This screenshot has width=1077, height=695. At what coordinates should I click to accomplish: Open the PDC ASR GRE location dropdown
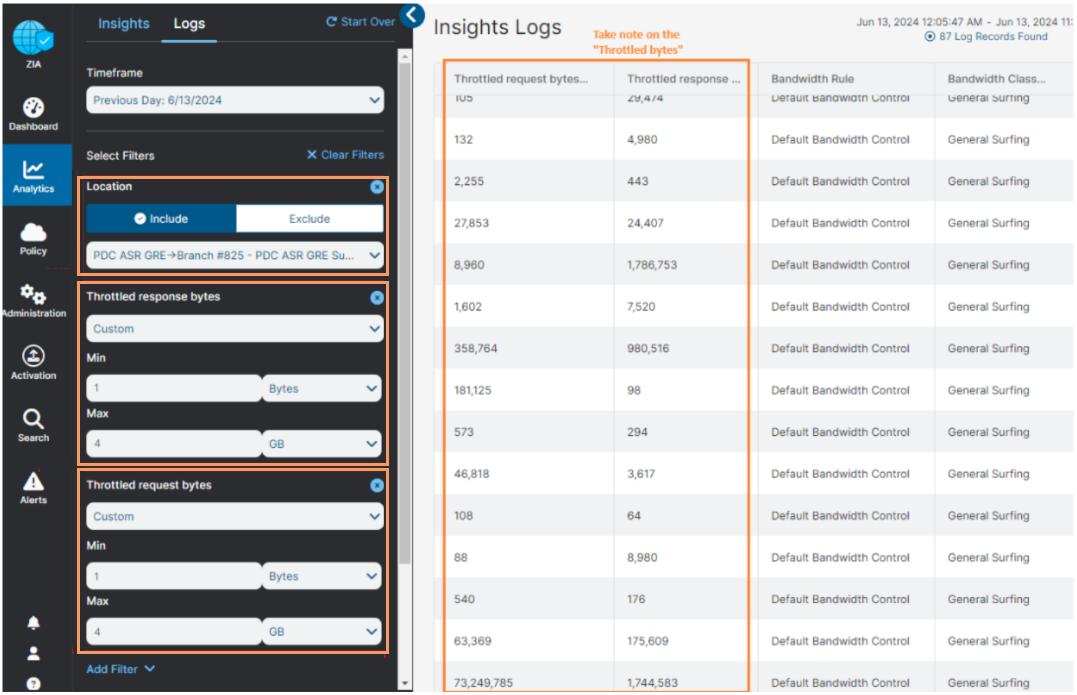(x=234, y=256)
